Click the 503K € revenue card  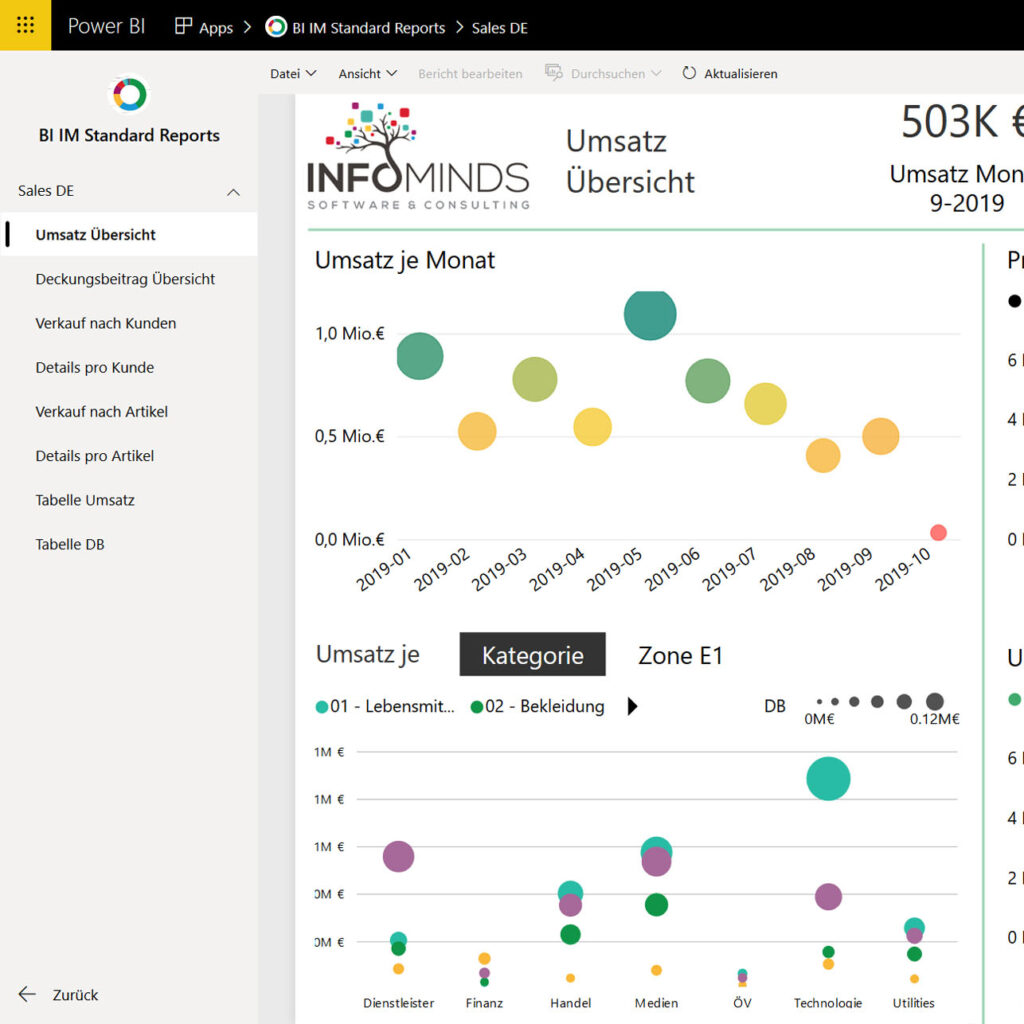coord(962,122)
